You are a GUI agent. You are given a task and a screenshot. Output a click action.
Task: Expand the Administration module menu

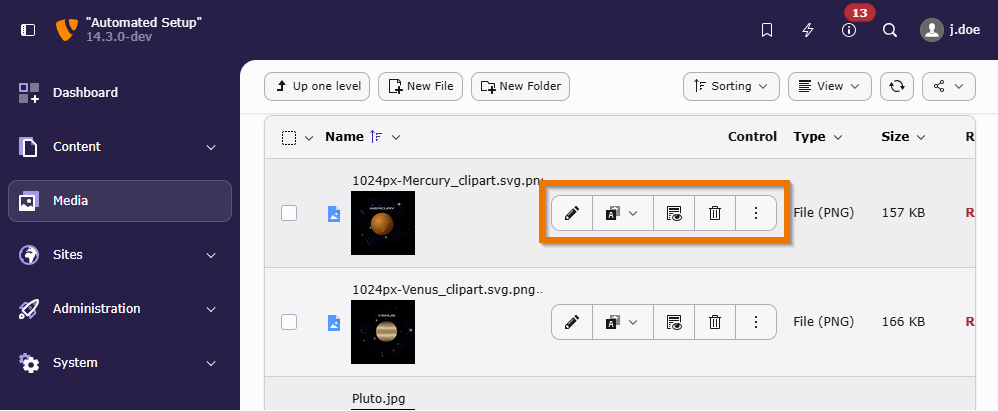coord(120,309)
